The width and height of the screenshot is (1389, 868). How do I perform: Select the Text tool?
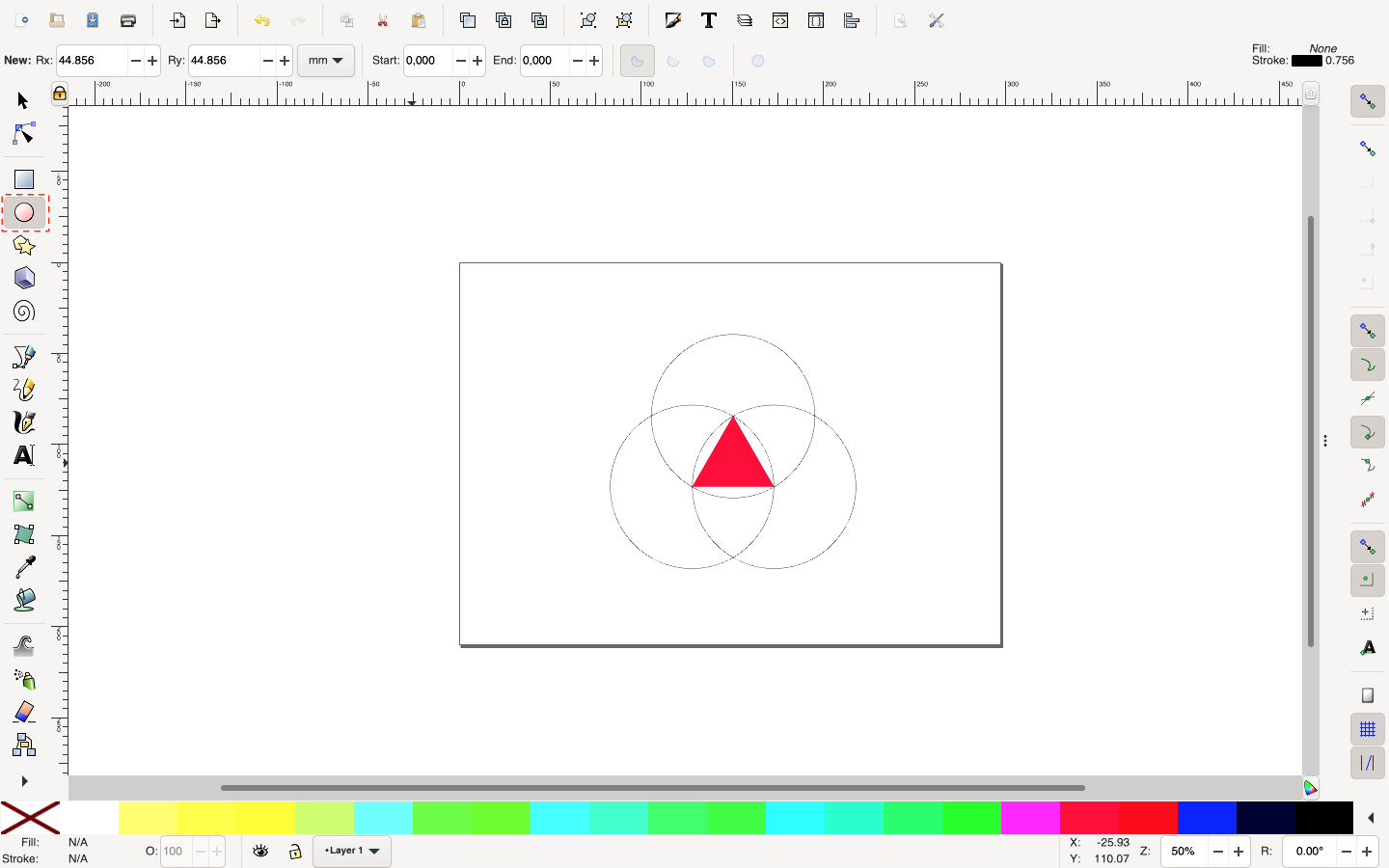21,455
